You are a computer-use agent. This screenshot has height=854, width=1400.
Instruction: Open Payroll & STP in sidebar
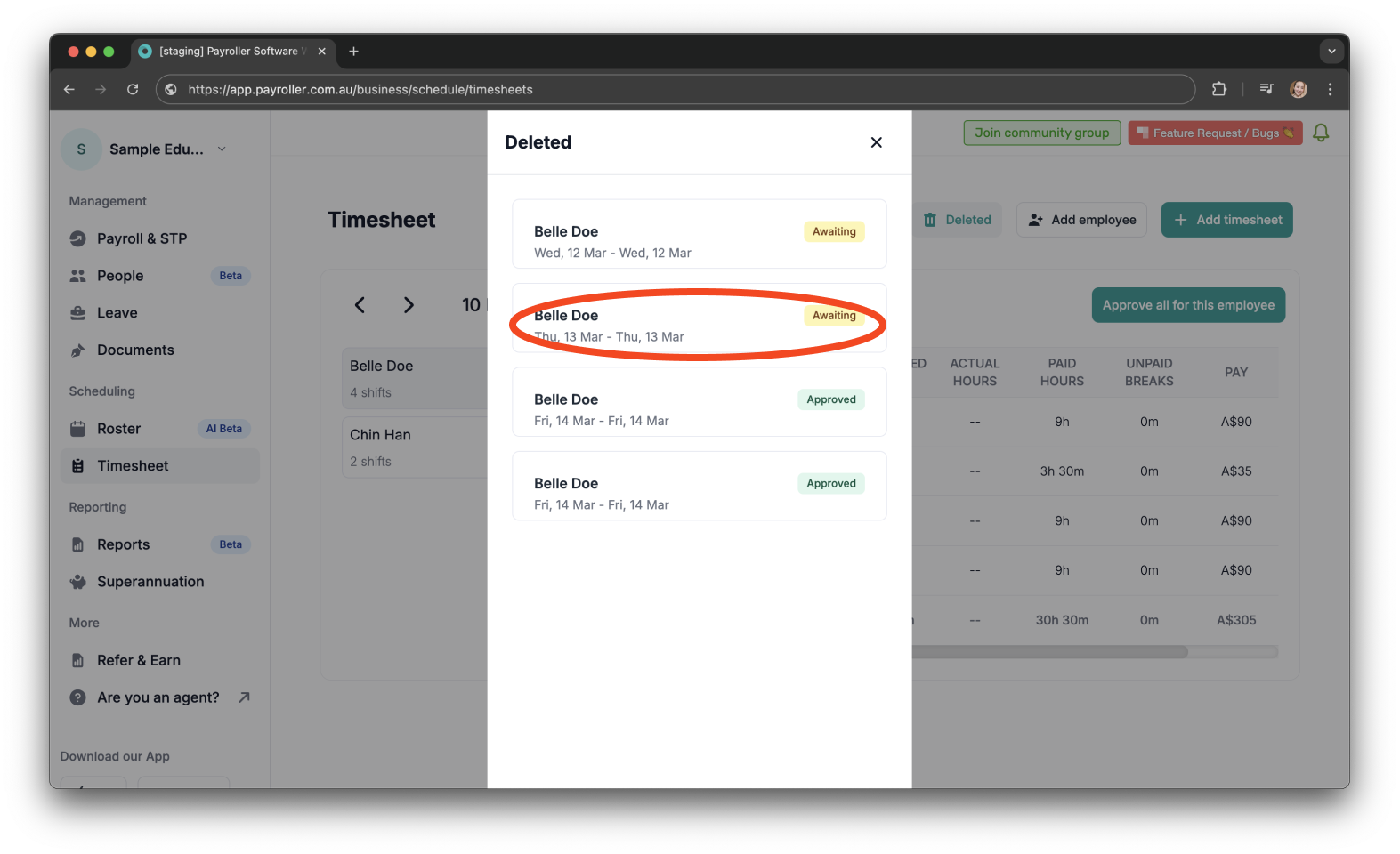[x=159, y=238]
